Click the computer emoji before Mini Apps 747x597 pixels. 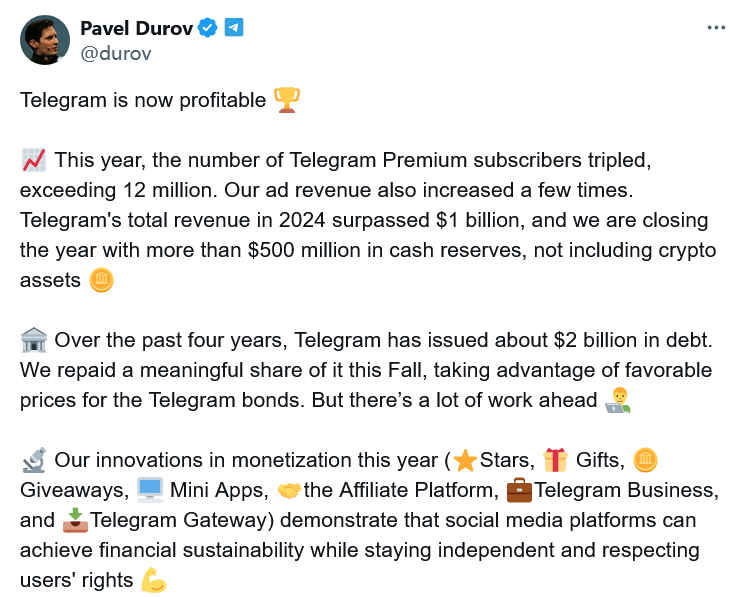(150, 490)
